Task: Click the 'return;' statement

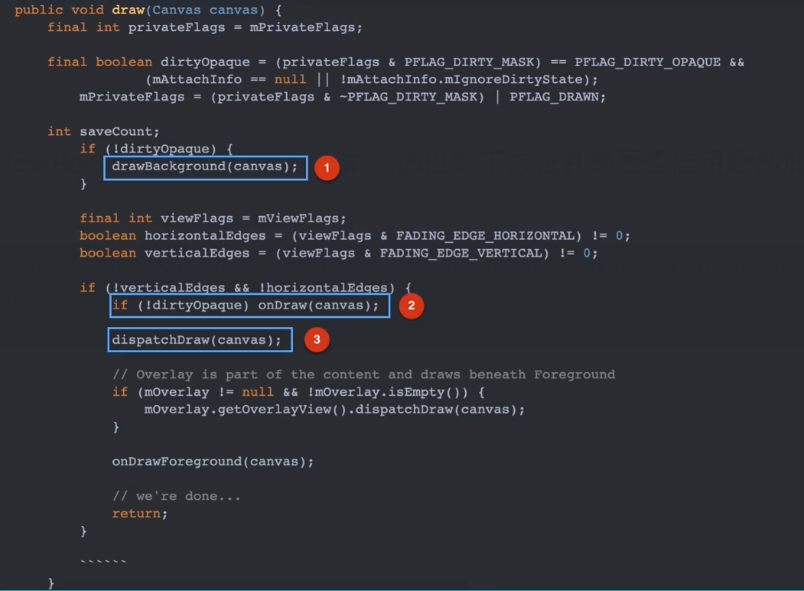Action: (140, 514)
